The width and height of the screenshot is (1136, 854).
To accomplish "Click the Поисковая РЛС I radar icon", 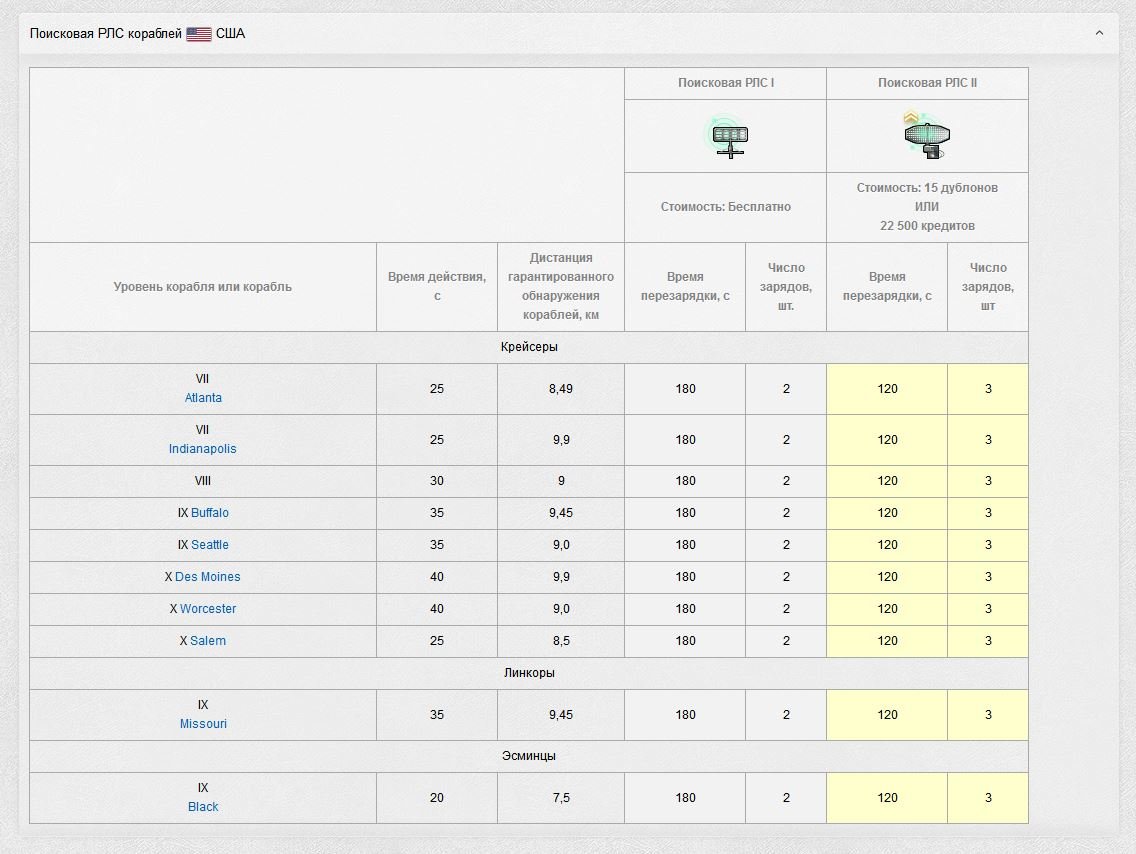I will coord(726,136).
